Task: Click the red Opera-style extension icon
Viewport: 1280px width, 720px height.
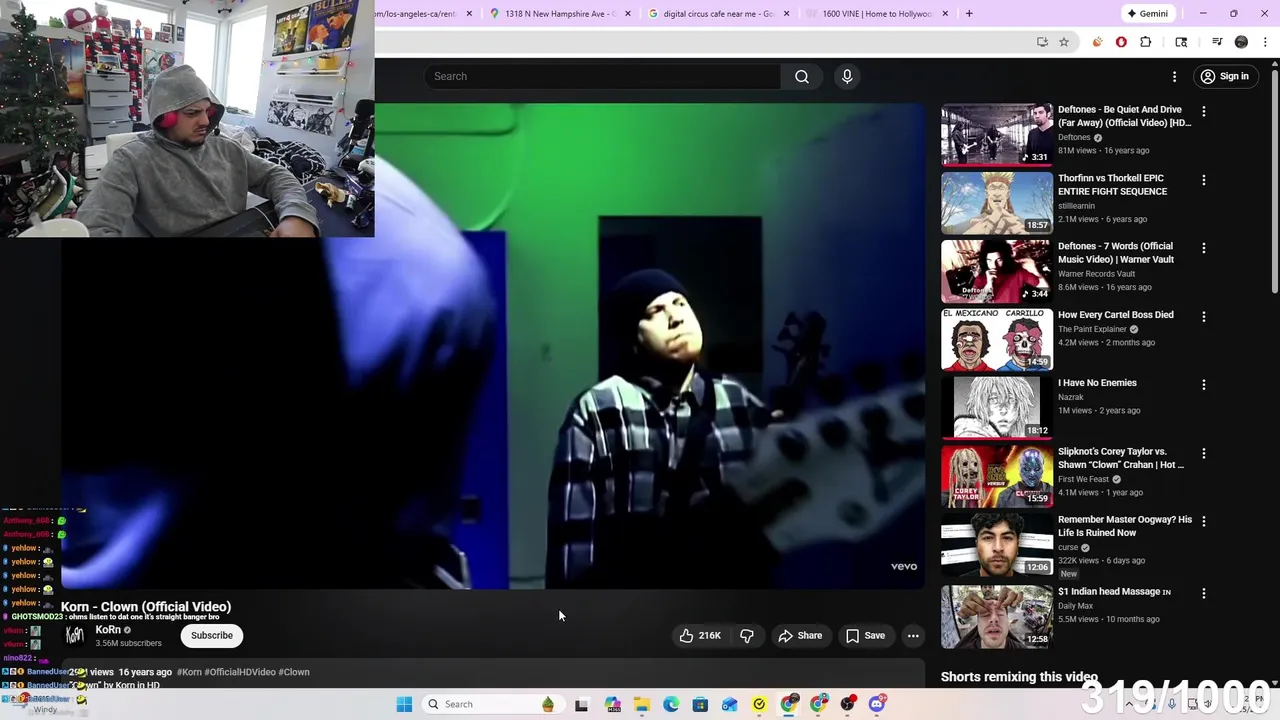Action: [x=1121, y=42]
